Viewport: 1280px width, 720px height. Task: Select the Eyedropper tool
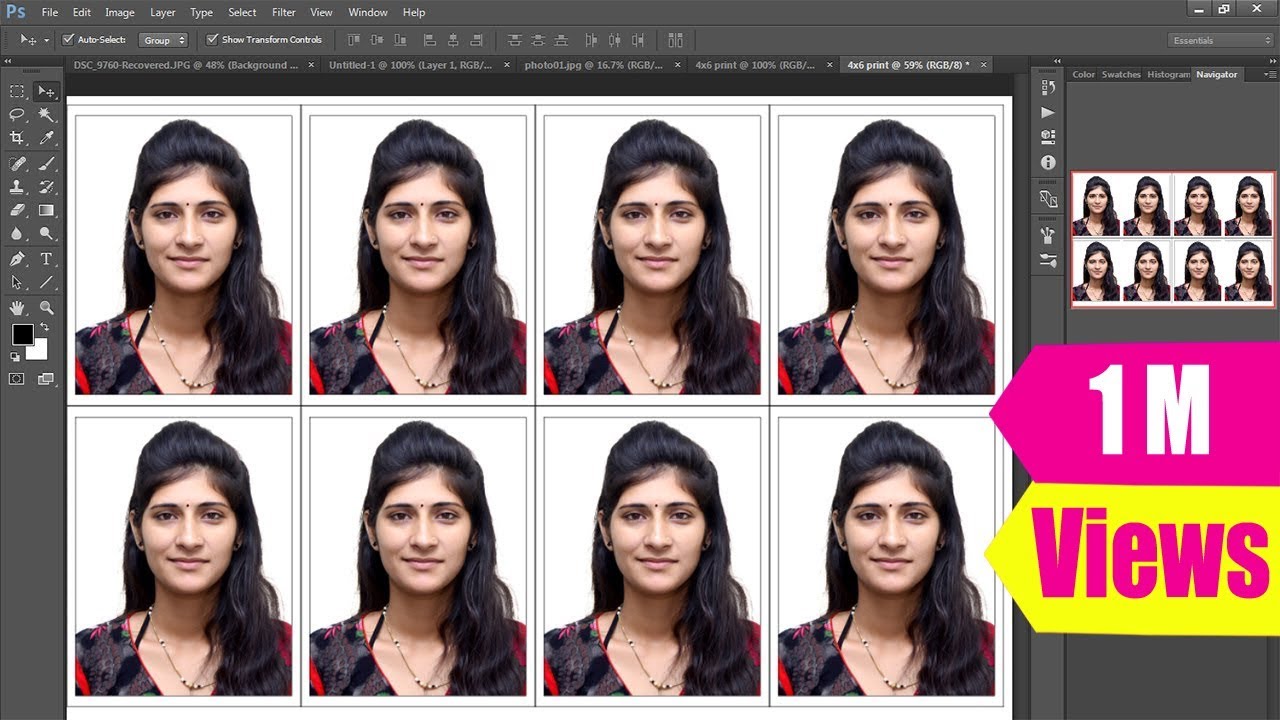pyautogui.click(x=46, y=138)
